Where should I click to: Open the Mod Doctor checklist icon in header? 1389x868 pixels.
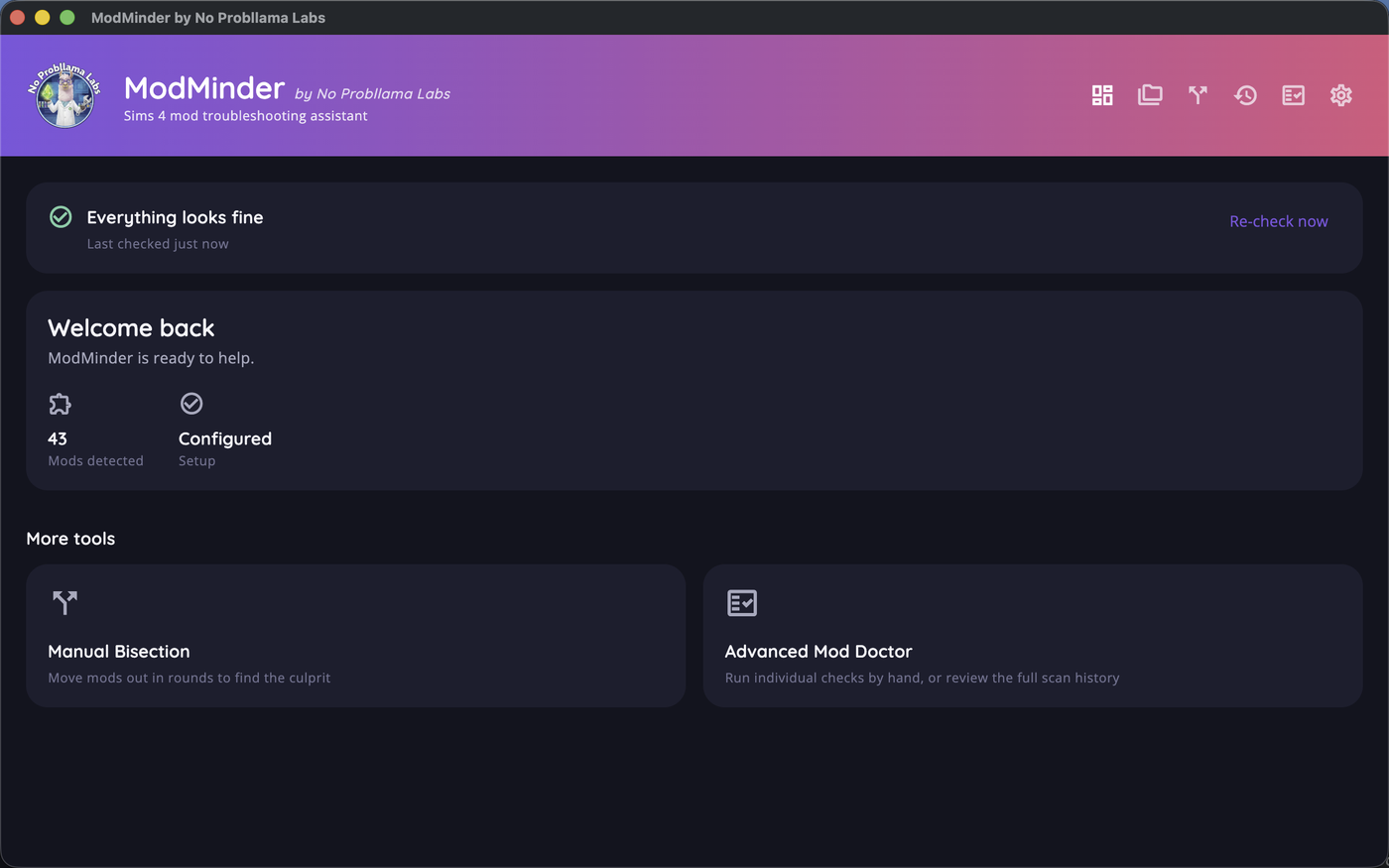coord(1293,95)
